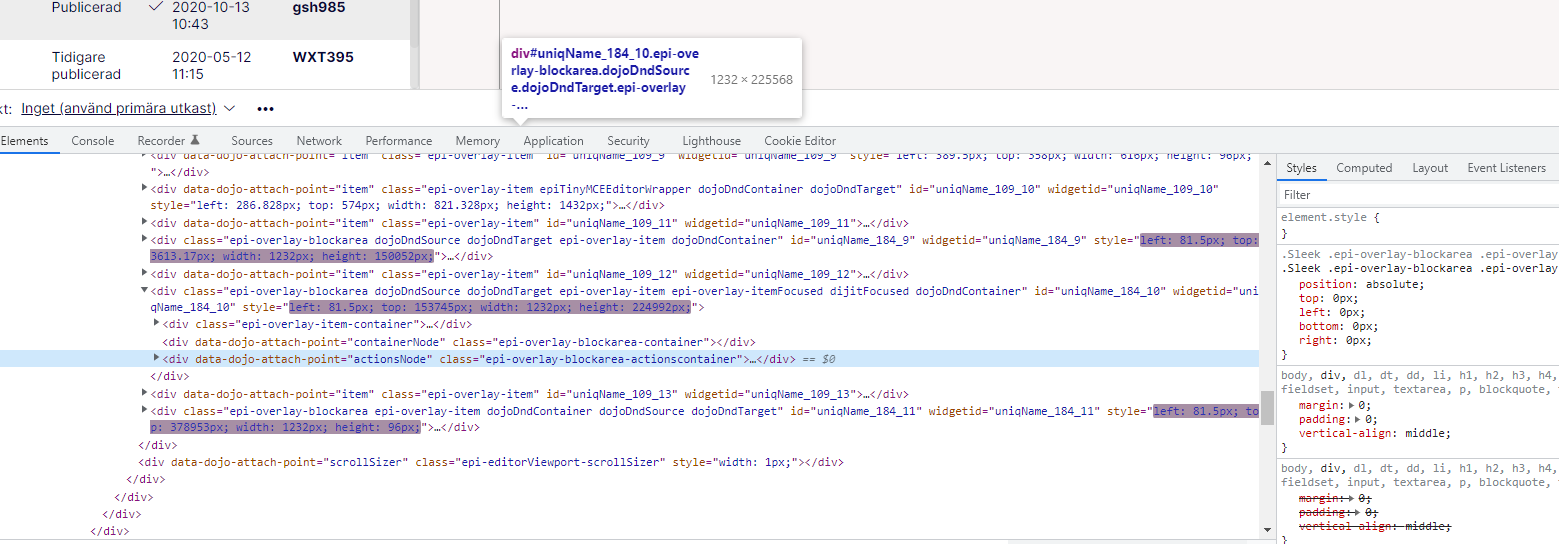
Task: Open the Event Listeners tab
Action: 1506,168
